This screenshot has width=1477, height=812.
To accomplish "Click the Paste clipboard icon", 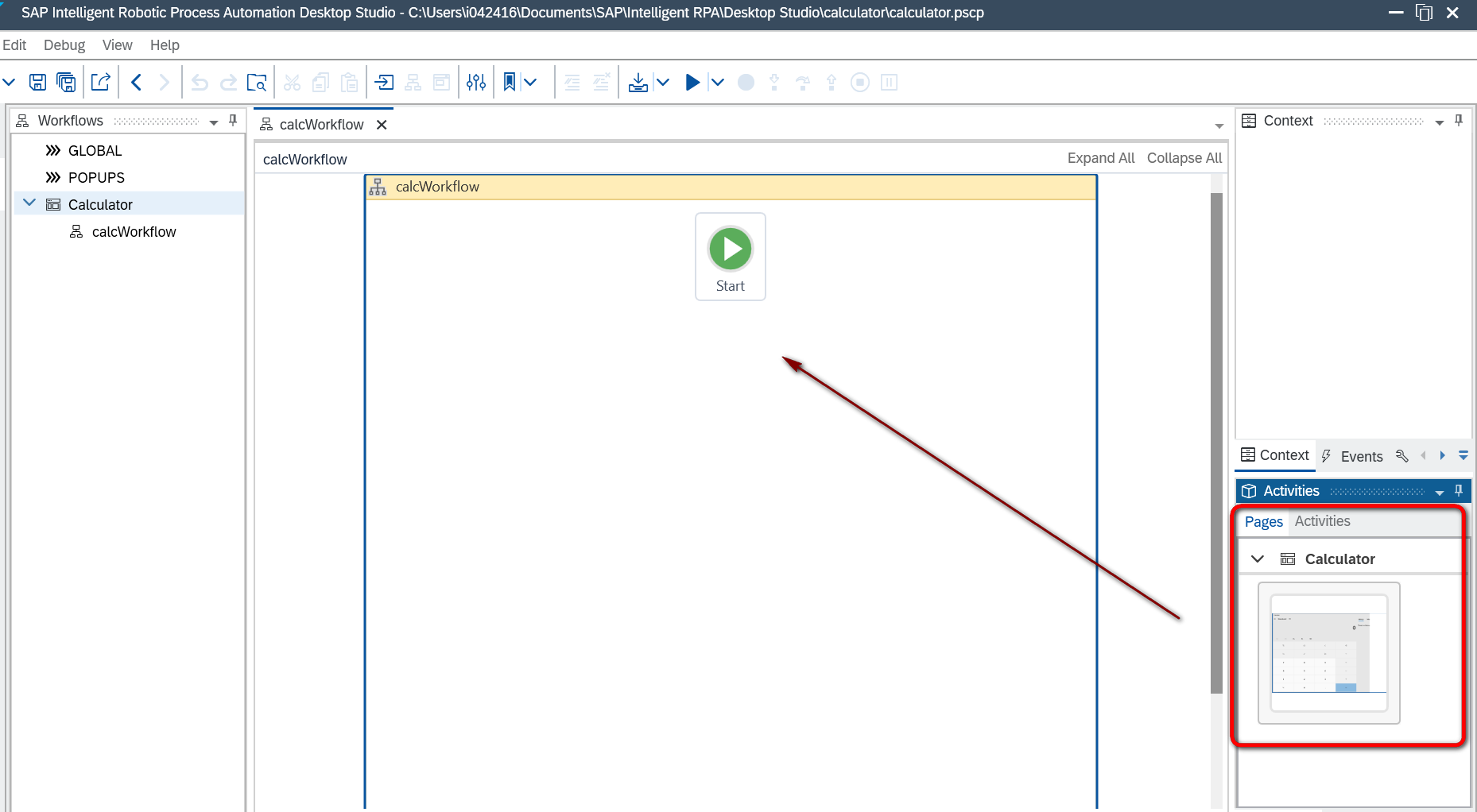I will [349, 82].
